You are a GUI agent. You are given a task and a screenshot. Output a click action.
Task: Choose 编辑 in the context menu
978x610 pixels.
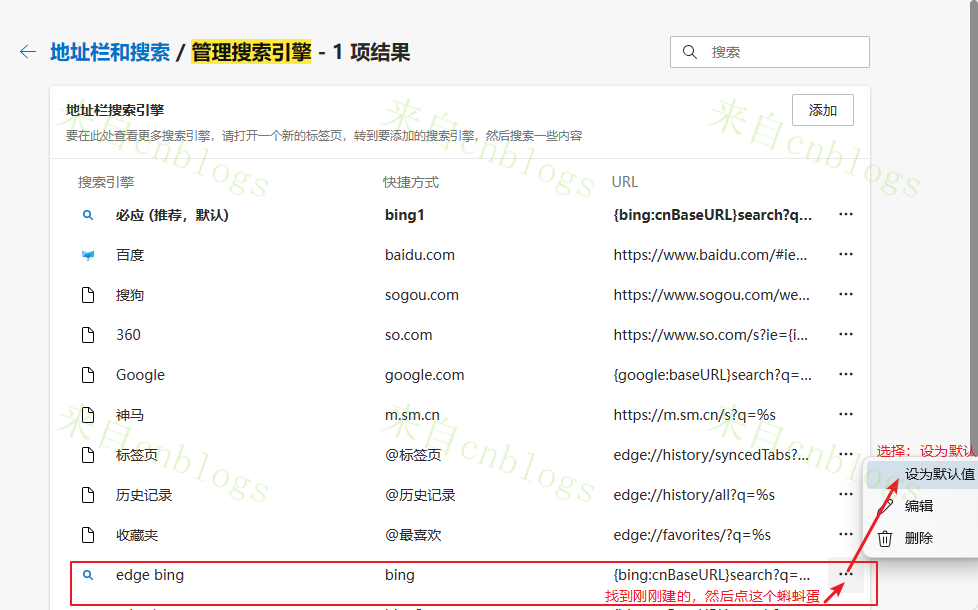tap(919, 506)
